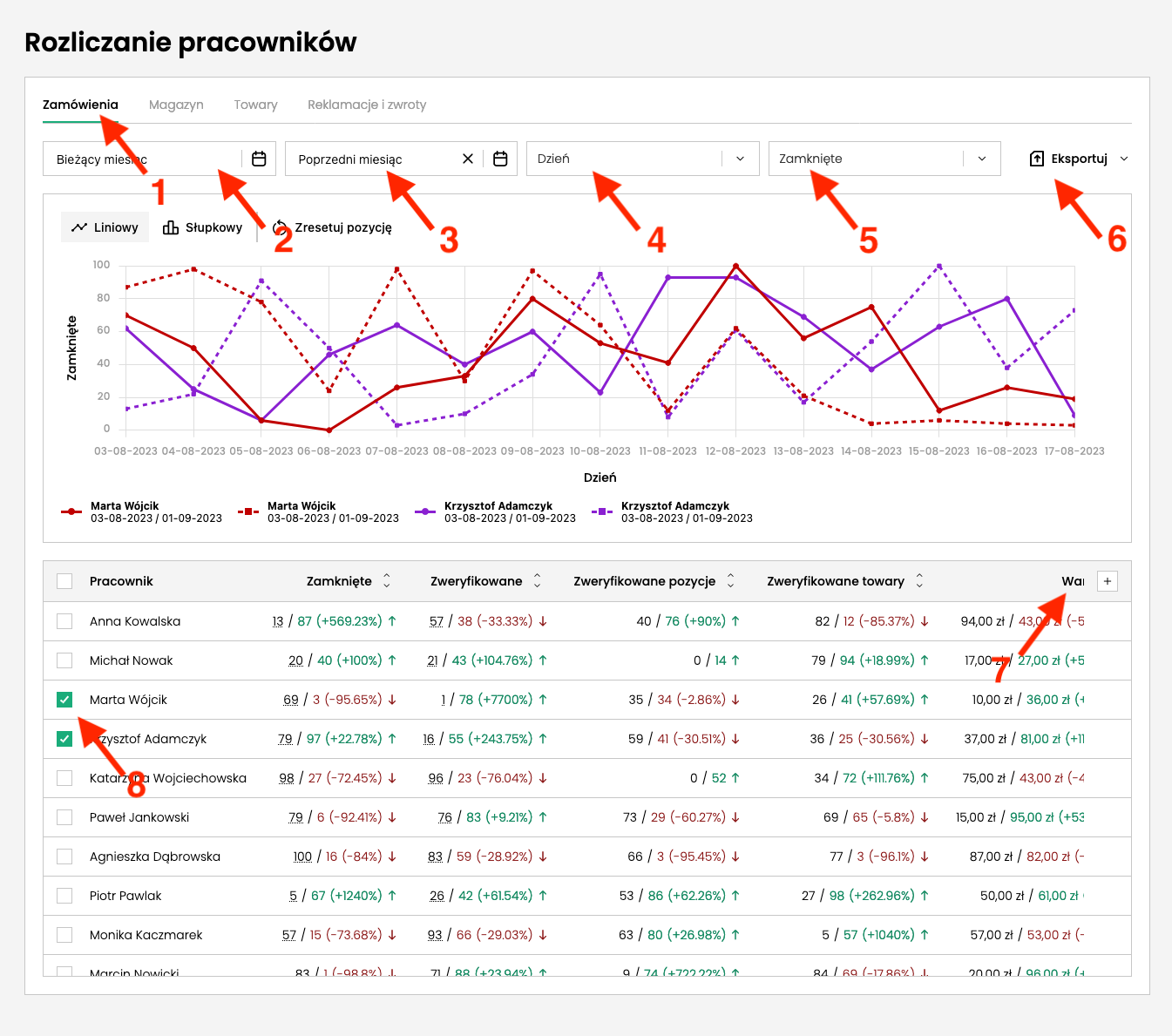1172x1036 pixels.
Task: Click the Zresetuj pozycję refresh icon
Action: click(281, 227)
